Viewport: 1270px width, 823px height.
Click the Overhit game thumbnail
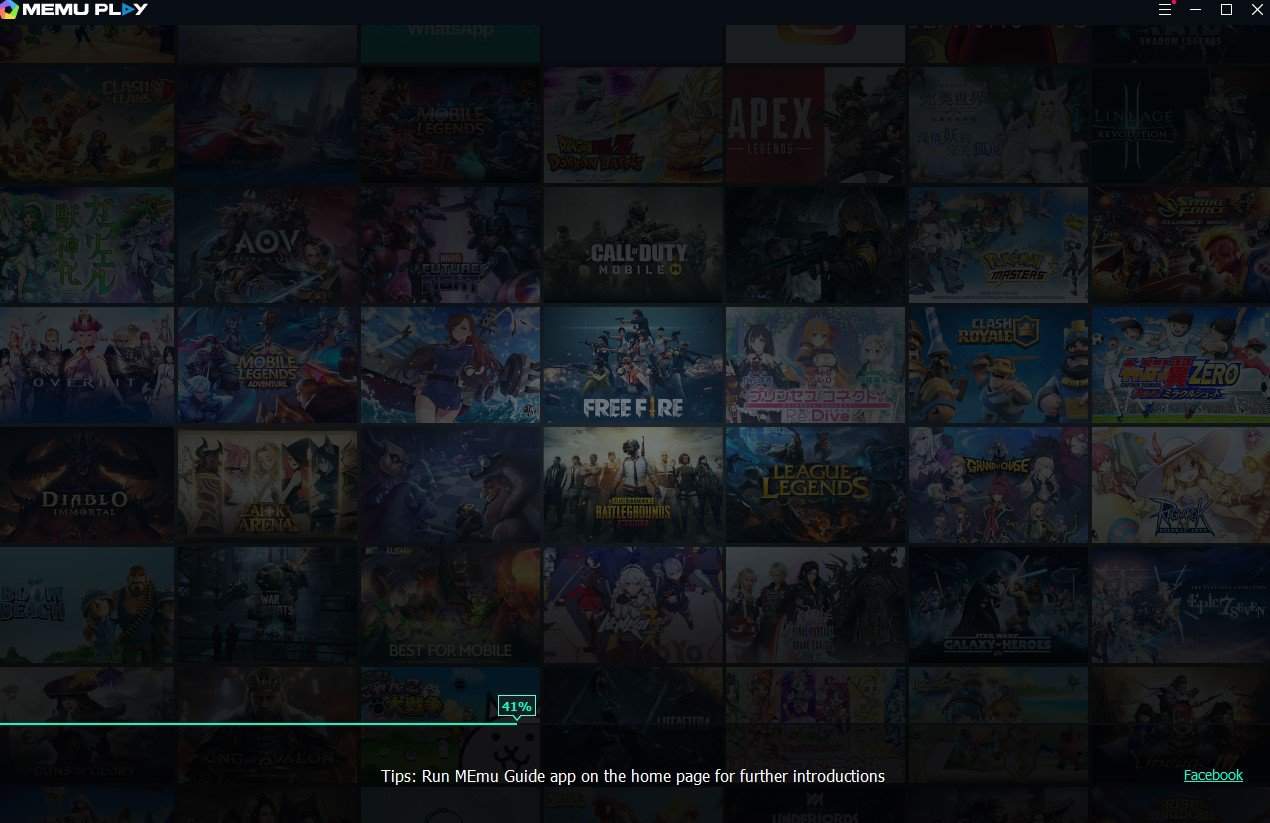[x=87, y=365]
